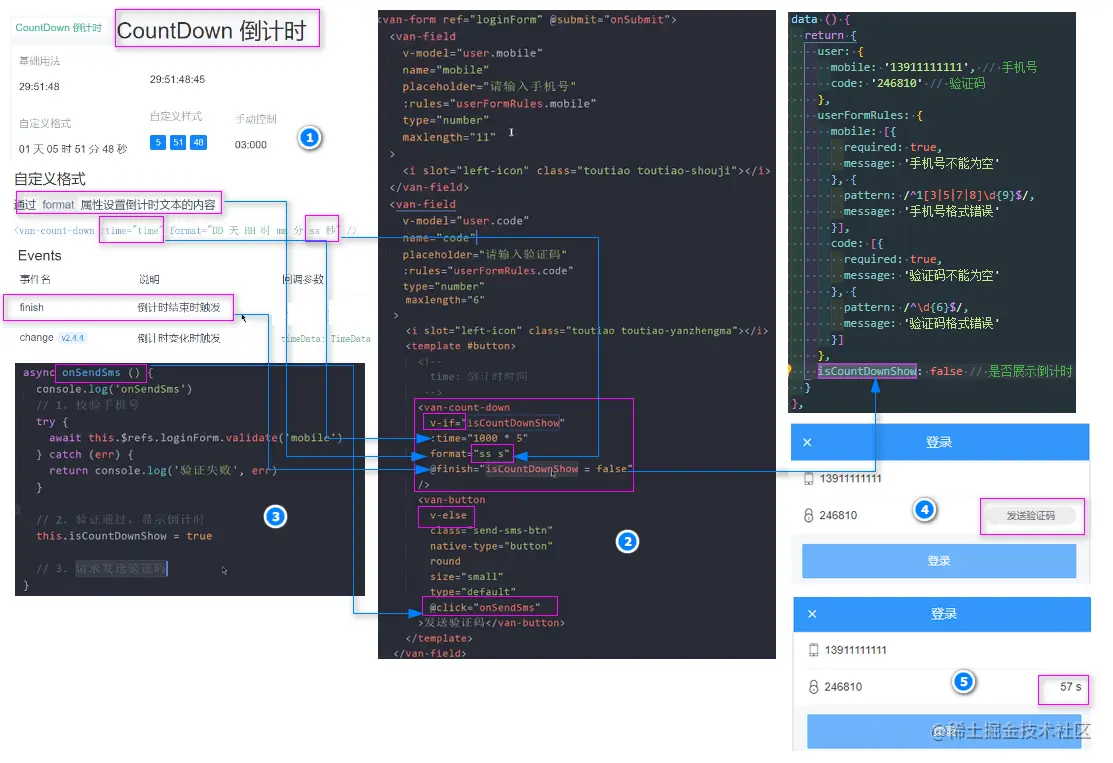This screenshot has height=763, width=1113.
Task: Click the 01 天 05 时 51 分 48 秒 countdown
Action: tap(73, 149)
